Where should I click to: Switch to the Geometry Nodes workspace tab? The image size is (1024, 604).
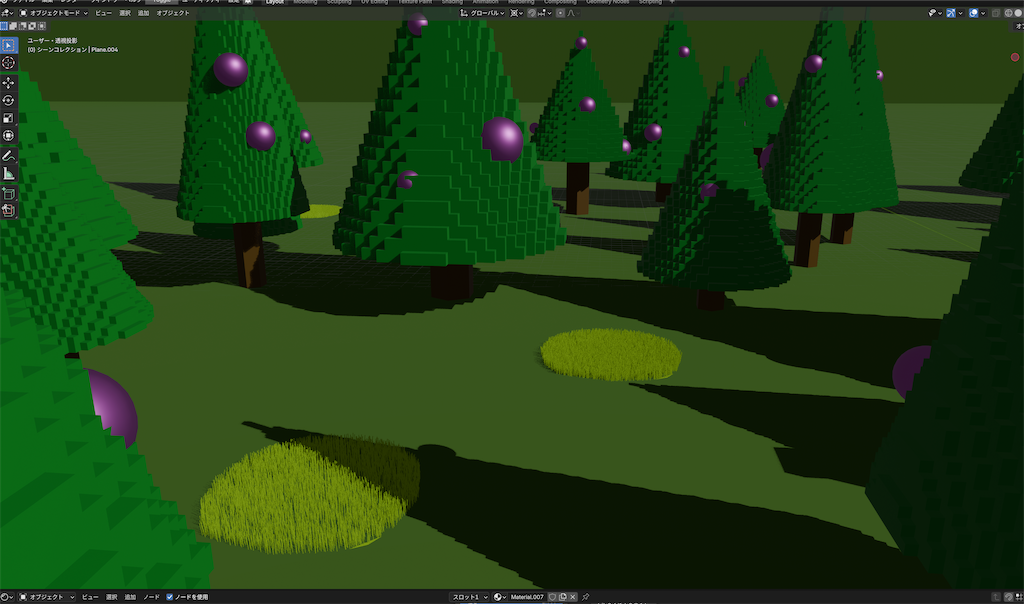[x=607, y=2]
